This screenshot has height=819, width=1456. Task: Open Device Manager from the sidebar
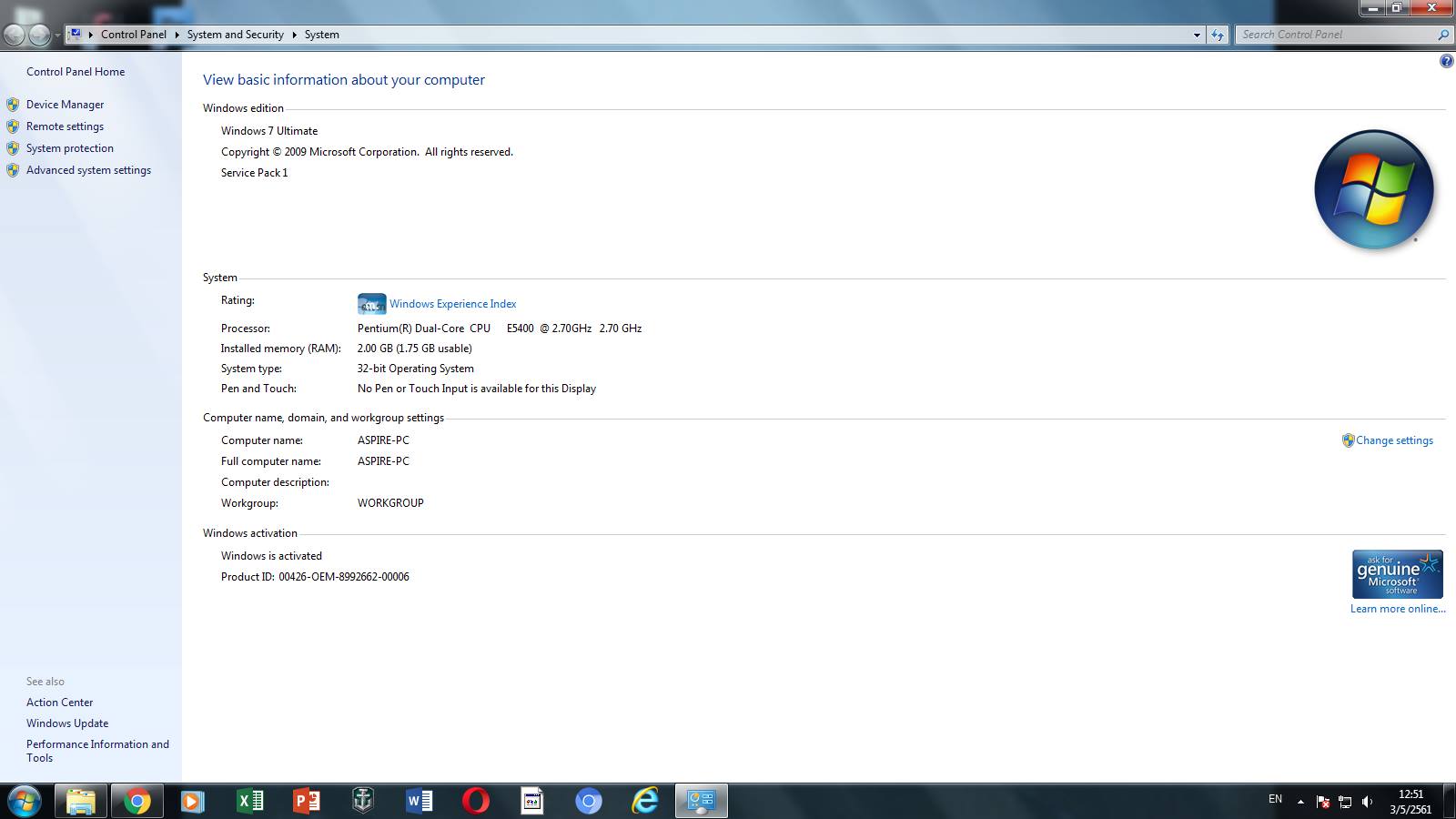(x=65, y=105)
